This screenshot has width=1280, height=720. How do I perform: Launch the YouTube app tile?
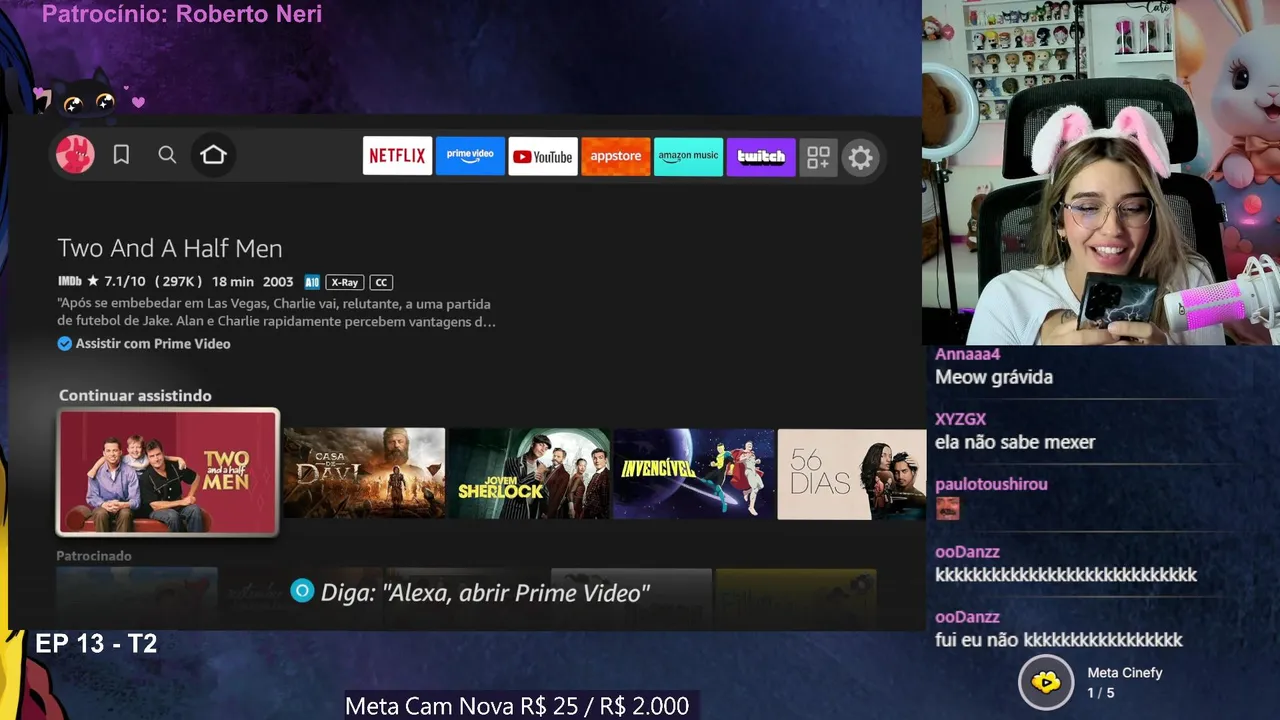click(543, 156)
